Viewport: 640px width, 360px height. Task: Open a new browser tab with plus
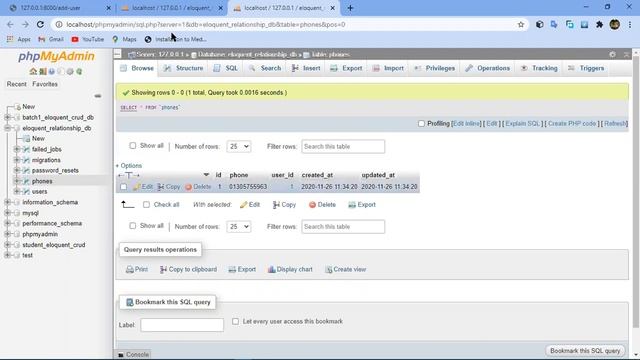point(350,8)
